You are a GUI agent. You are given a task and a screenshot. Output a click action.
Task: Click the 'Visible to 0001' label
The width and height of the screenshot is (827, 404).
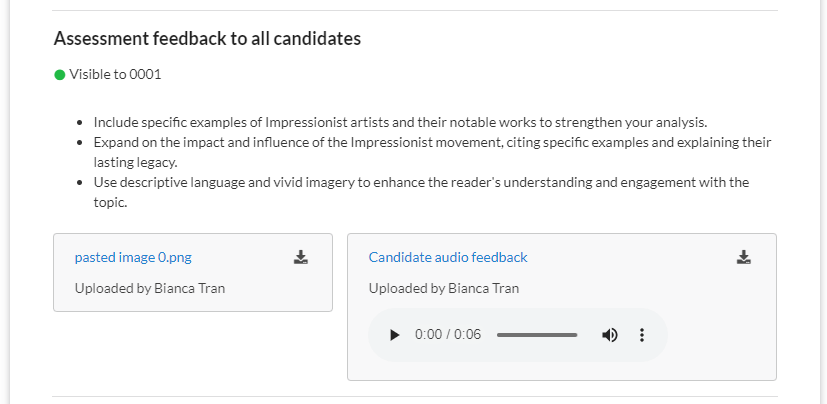point(115,74)
